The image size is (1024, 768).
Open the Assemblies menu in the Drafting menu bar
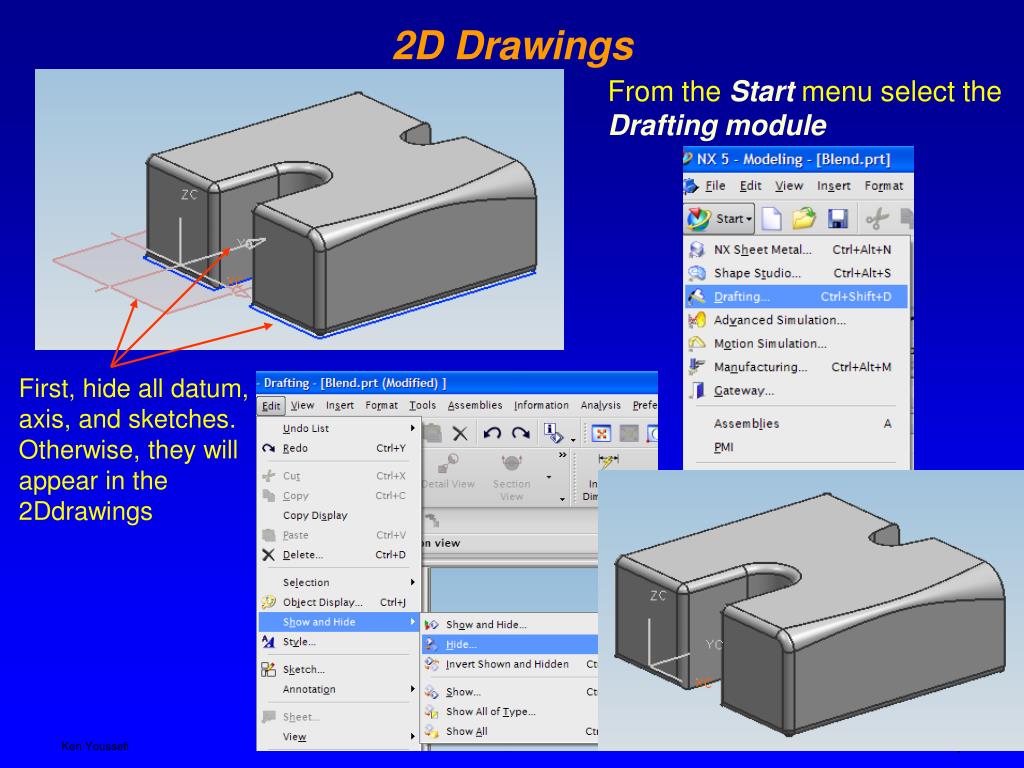click(x=475, y=406)
